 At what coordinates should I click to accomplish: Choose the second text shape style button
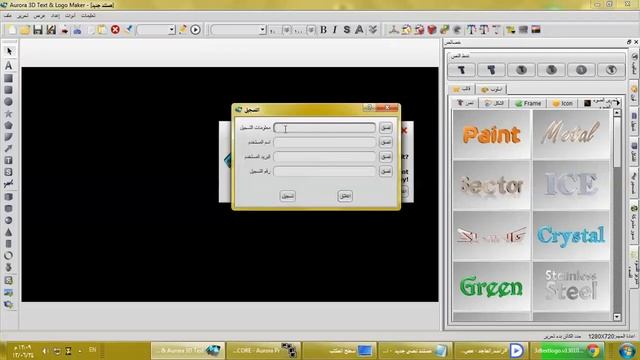pos(491,70)
